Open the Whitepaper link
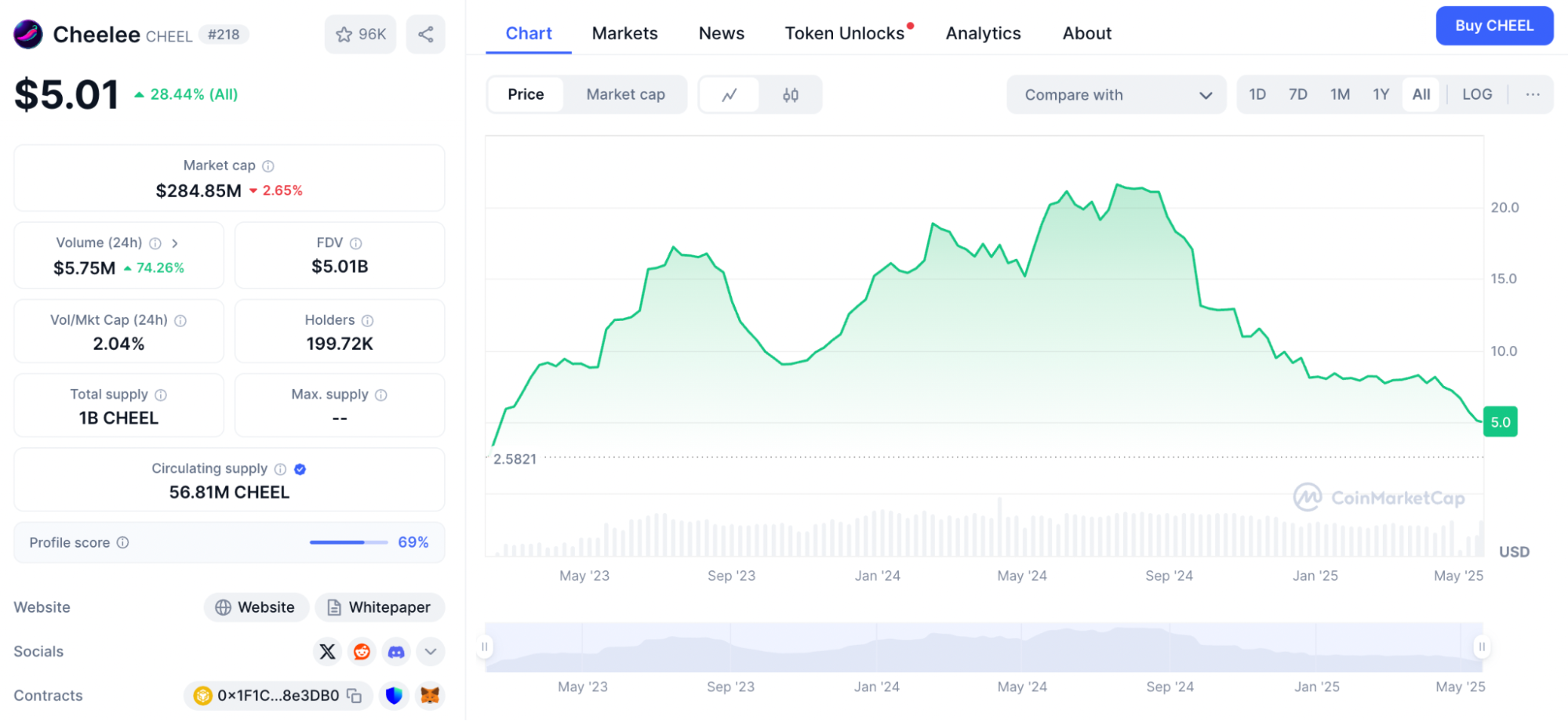 [x=379, y=607]
